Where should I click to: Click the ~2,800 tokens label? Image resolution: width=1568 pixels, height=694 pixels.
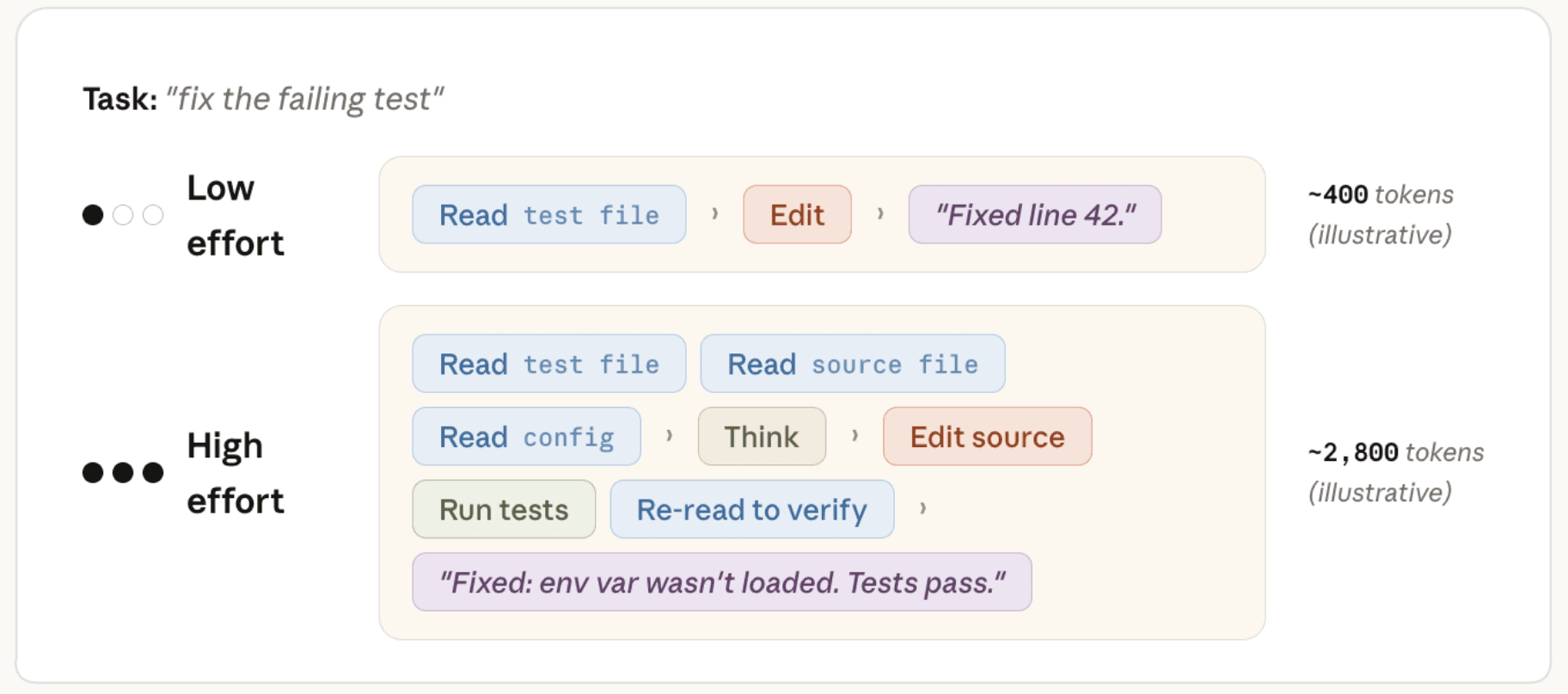[x=1396, y=452]
